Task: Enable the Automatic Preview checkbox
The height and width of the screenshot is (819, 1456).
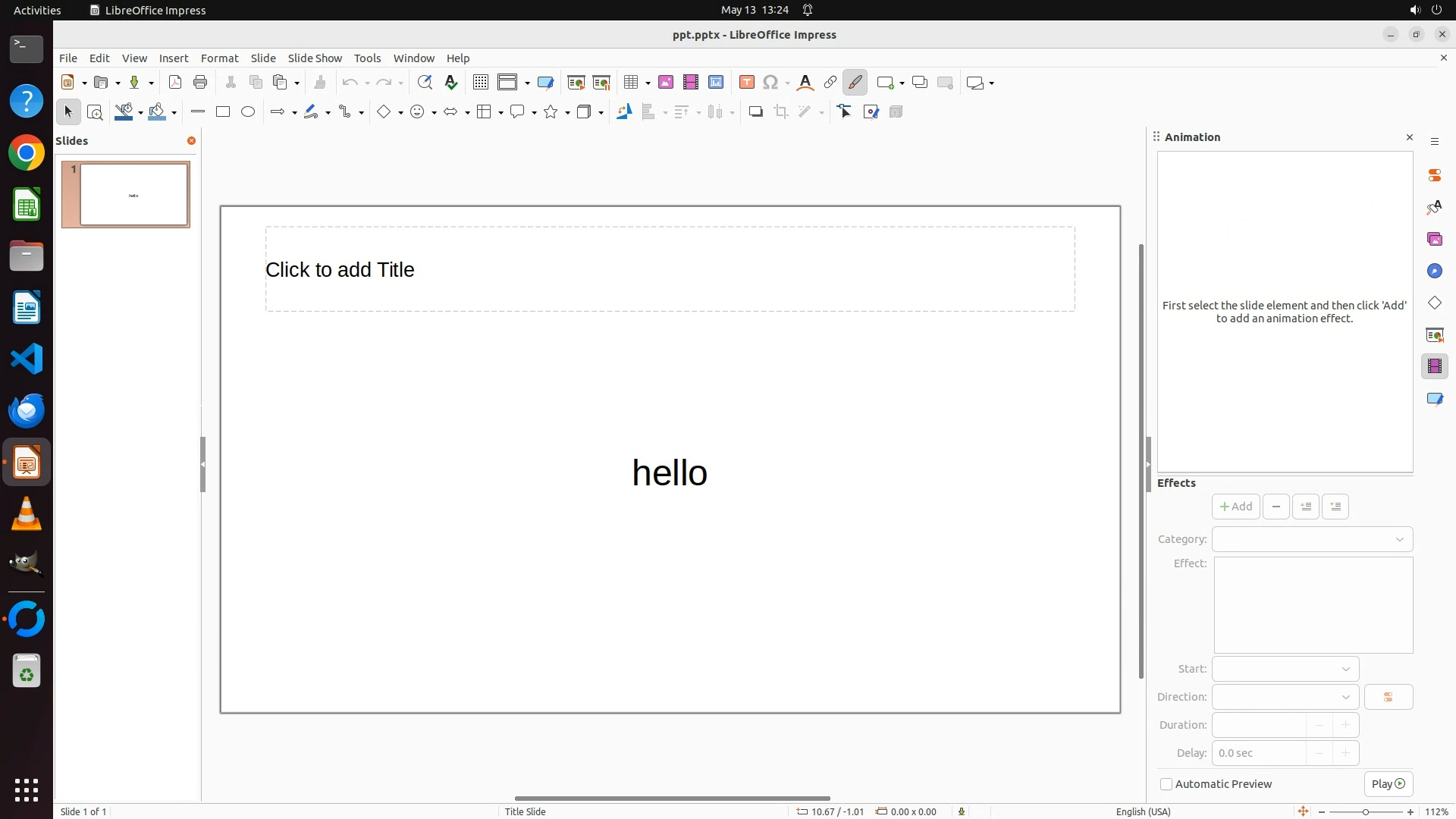Action: pos(1166,784)
